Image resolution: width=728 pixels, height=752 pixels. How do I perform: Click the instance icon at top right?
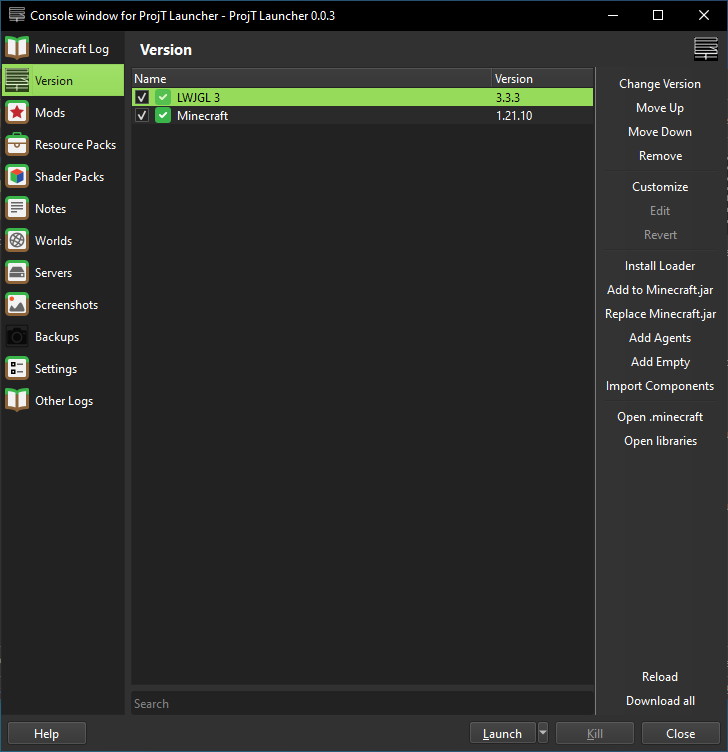pos(705,49)
